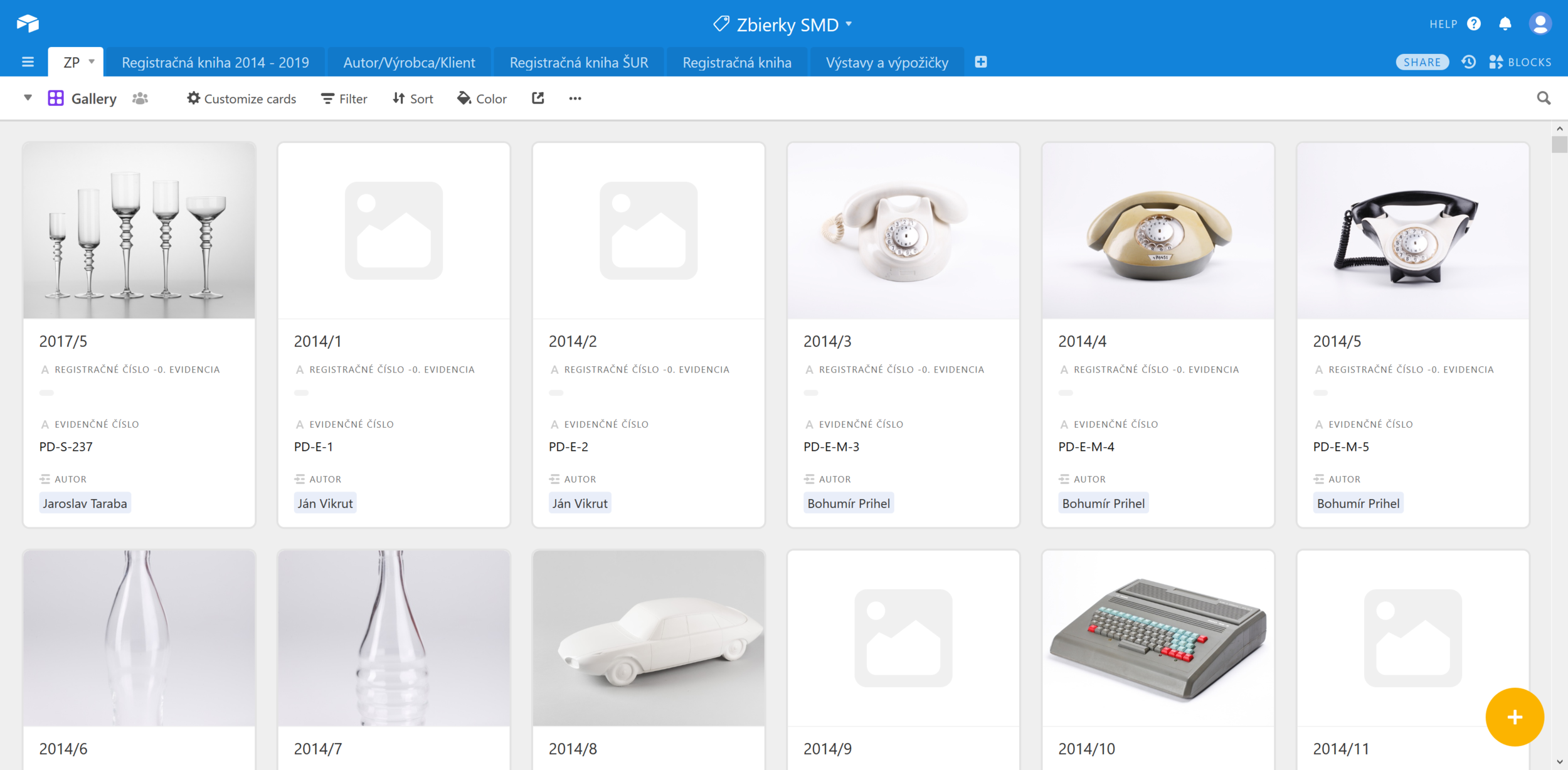The width and height of the screenshot is (1568, 770).
Task: Click the share view export icon
Action: point(538,98)
